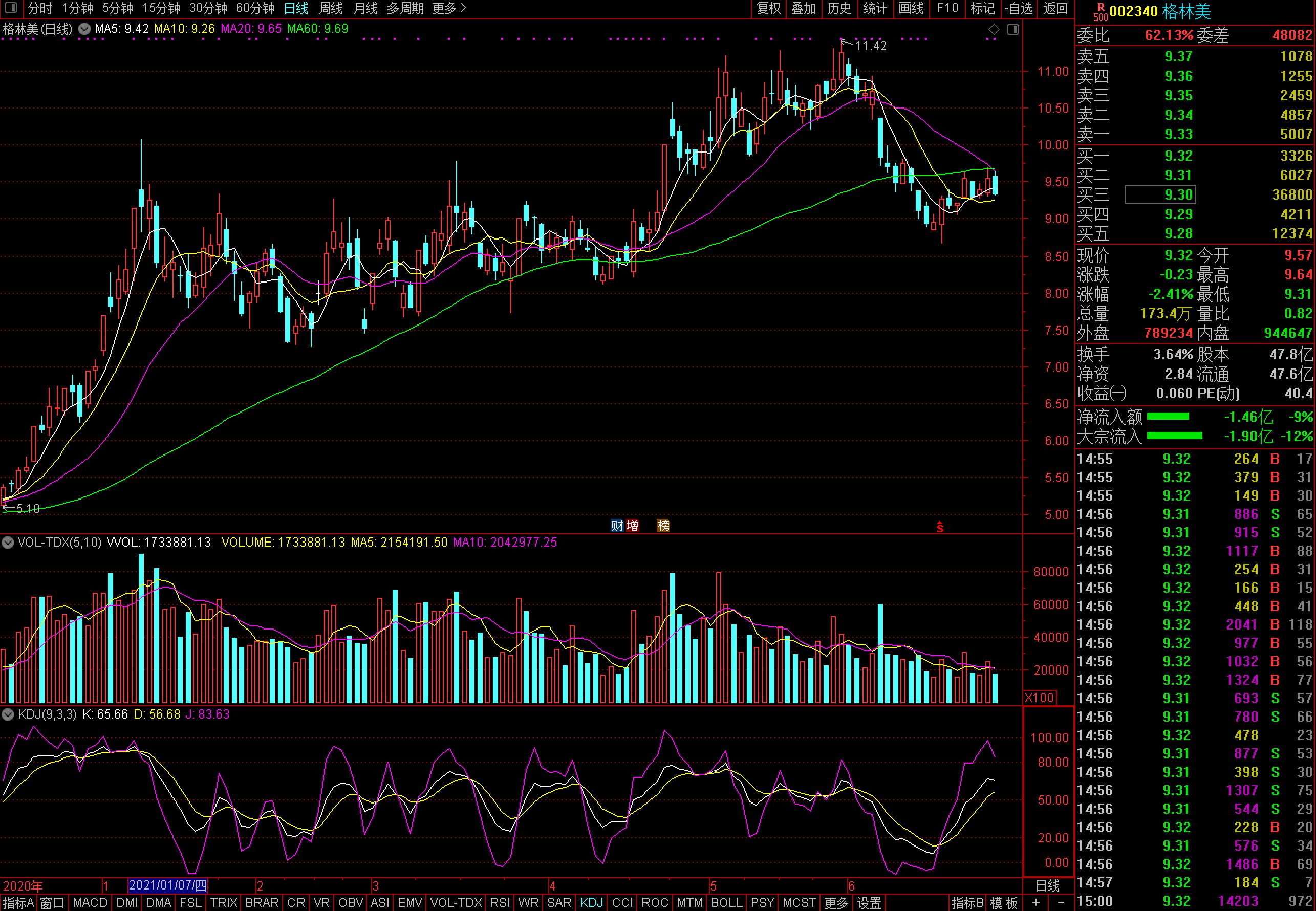Viewport: 1316px width, 911px height.
Task: Open the F10 company info
Action: tap(947, 9)
